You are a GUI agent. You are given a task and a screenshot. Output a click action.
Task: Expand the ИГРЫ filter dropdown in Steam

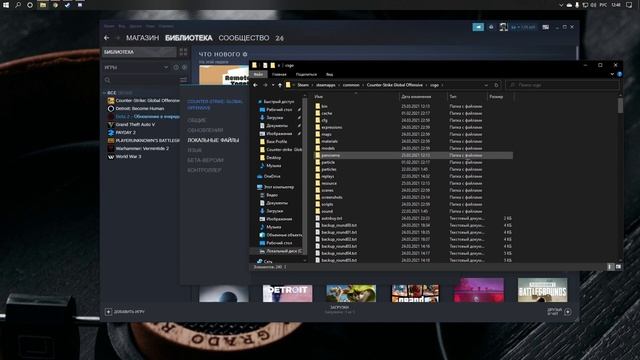point(166,67)
